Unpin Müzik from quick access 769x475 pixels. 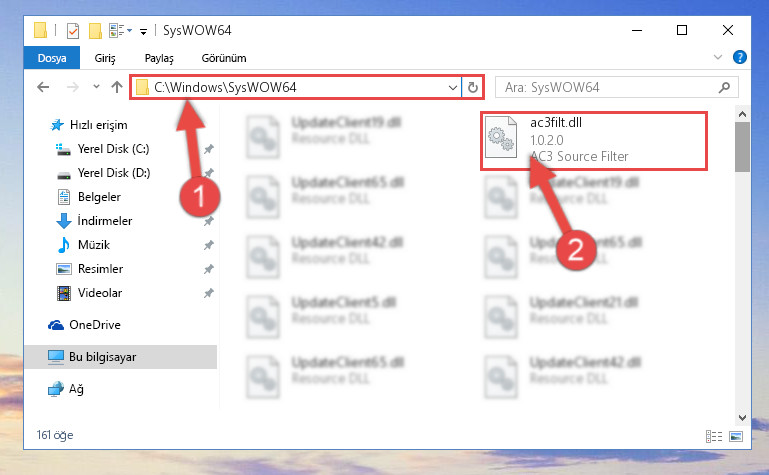pos(208,245)
